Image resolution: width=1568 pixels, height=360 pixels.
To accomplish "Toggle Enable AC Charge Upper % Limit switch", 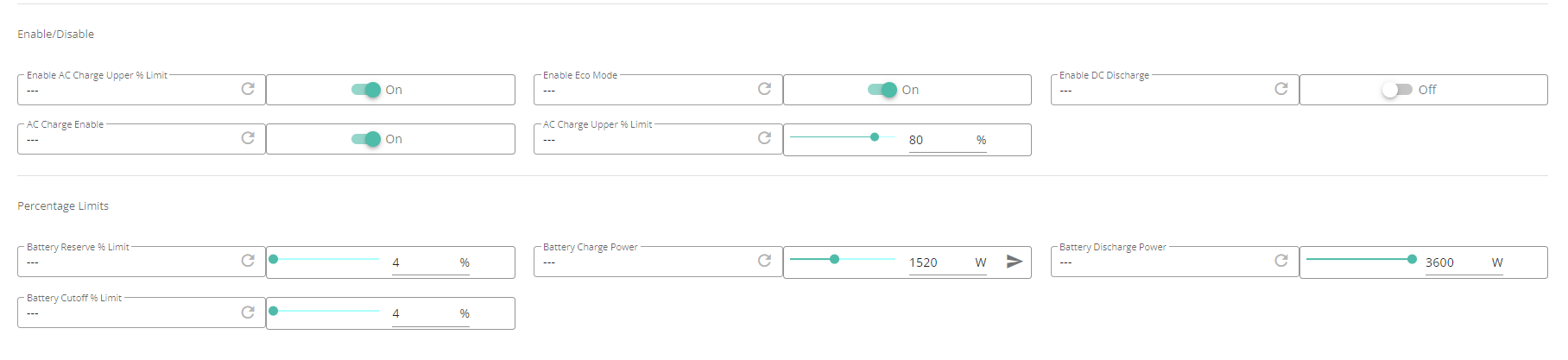I will [366, 90].
